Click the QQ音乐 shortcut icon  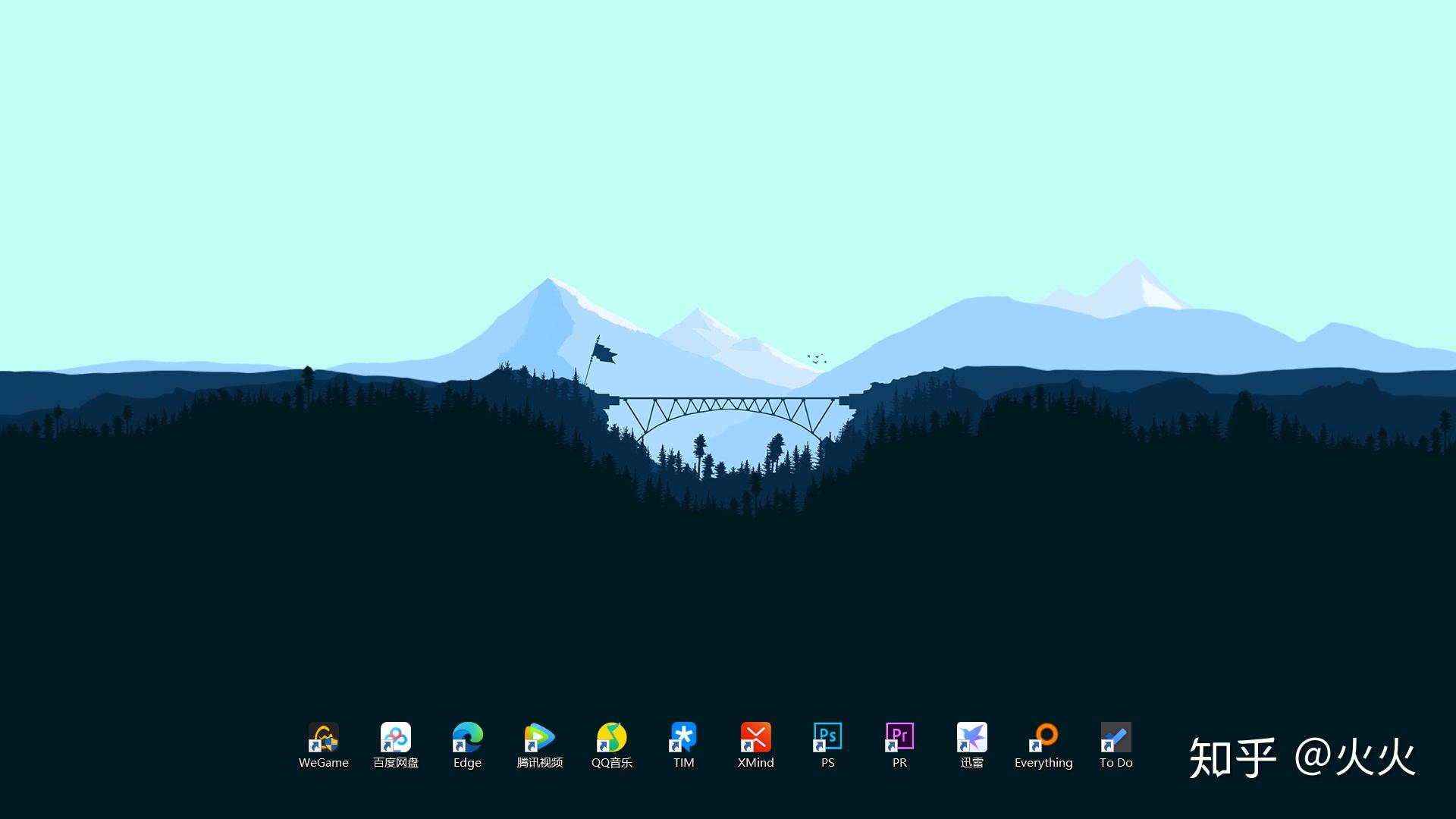[x=611, y=737]
